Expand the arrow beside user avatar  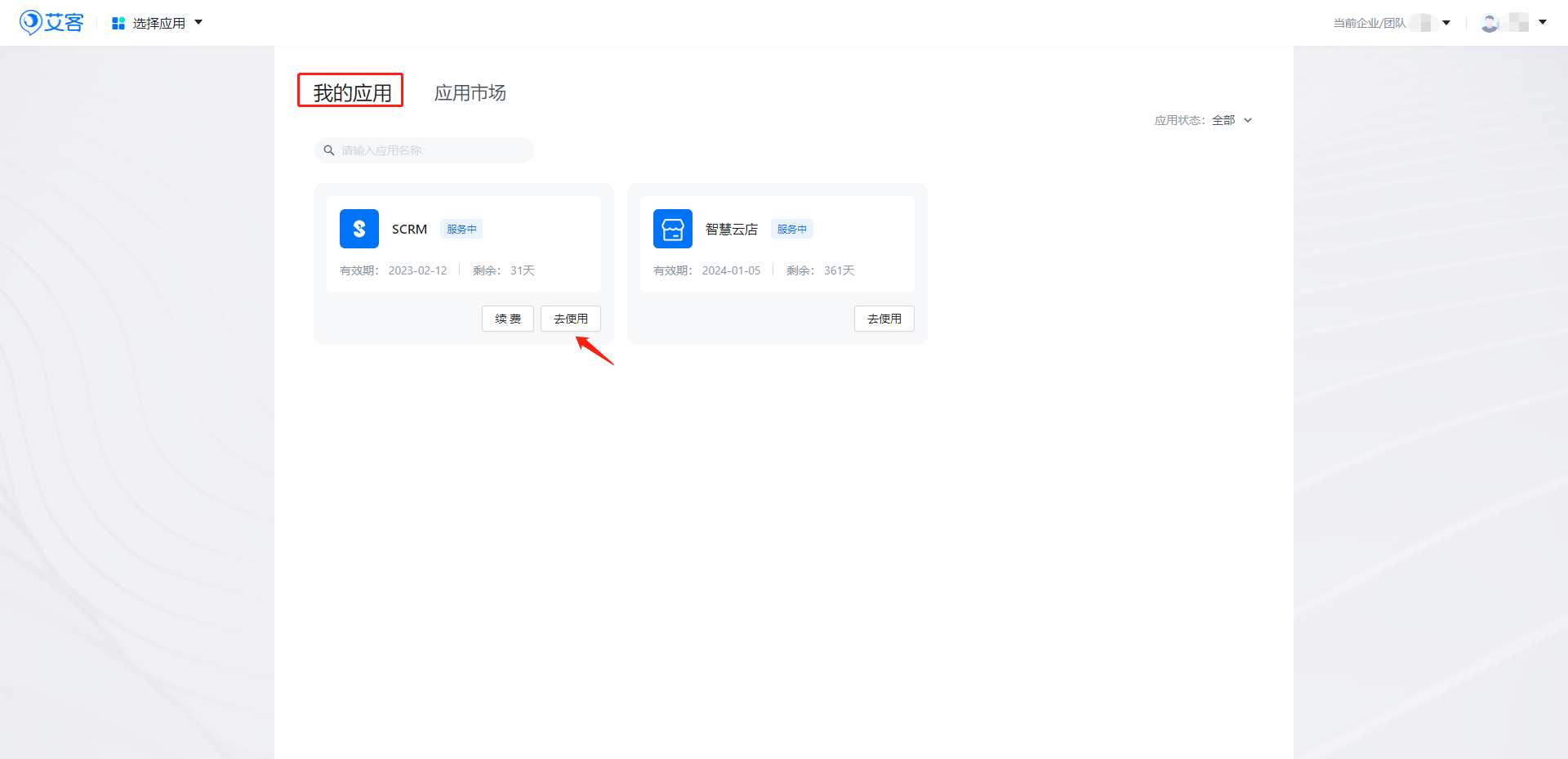(1543, 22)
